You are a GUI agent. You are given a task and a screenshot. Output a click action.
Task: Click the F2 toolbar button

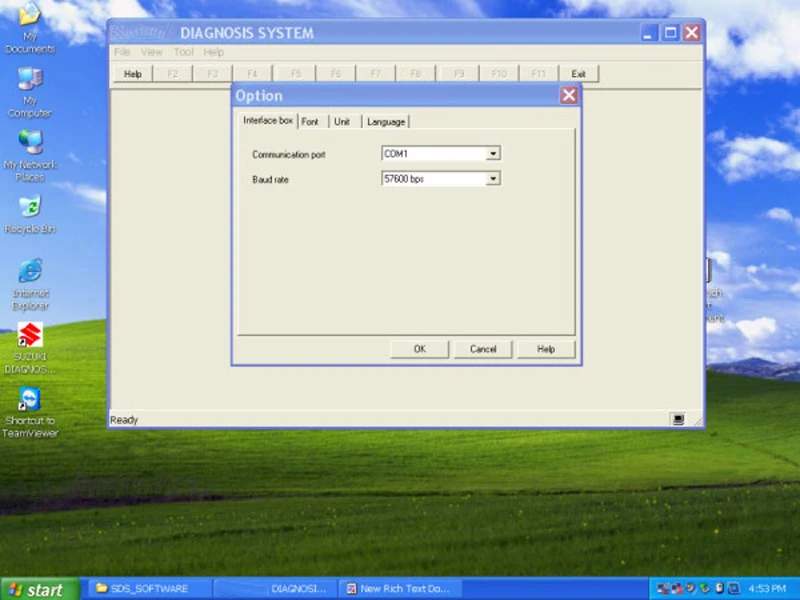point(172,74)
